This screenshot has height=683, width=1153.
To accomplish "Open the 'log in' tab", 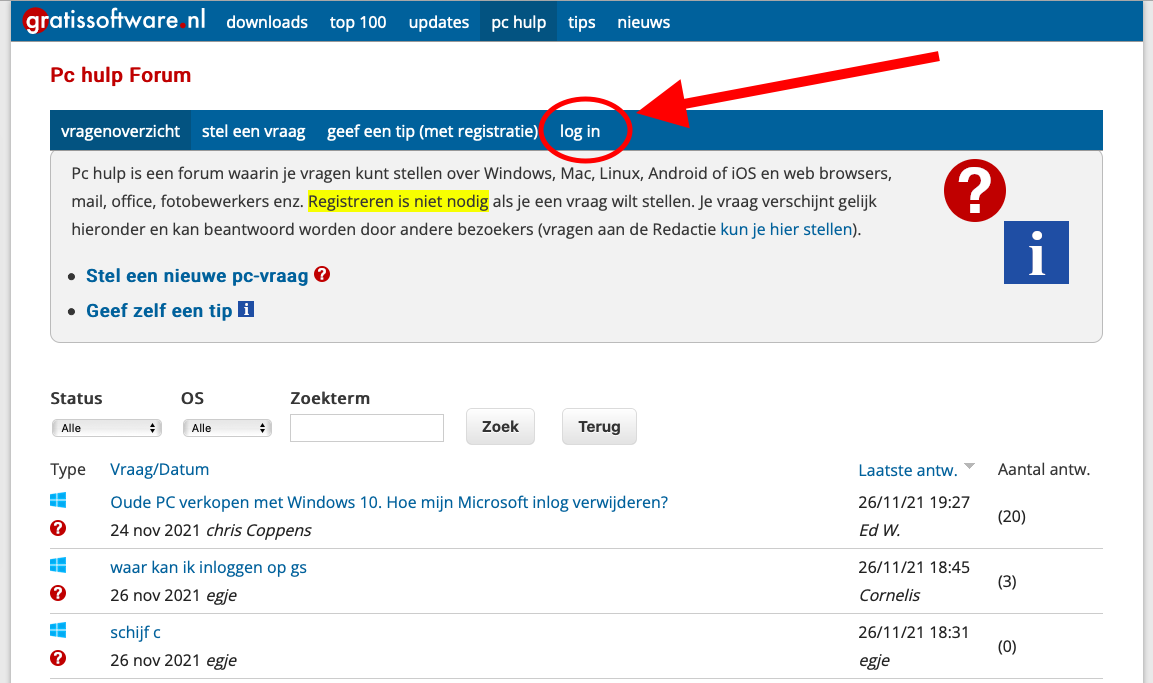I will point(580,131).
